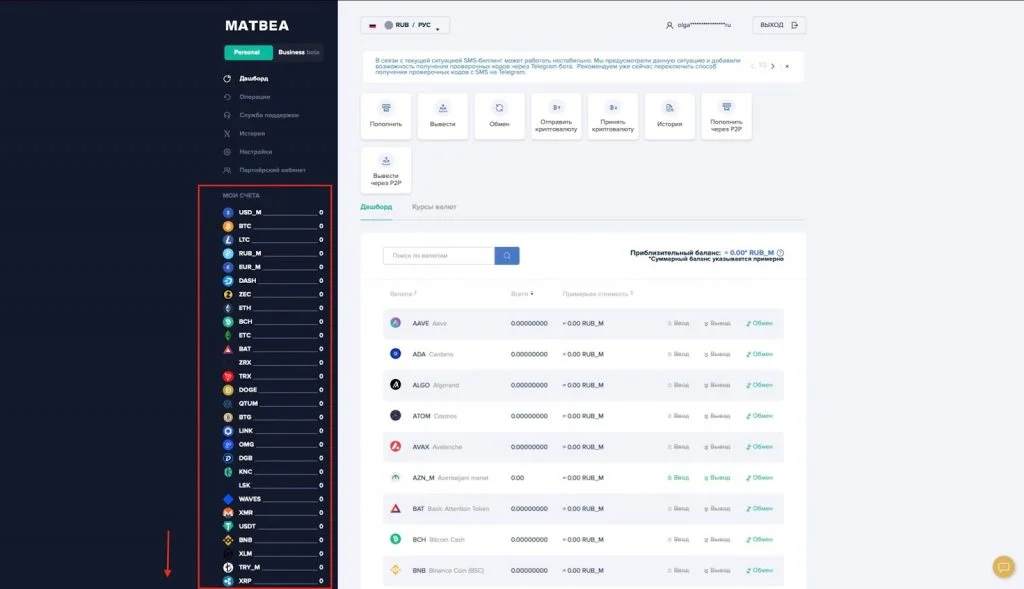Image resolution: width=1024 pixels, height=589 pixels.
Task: Click the MATBEA logo
Action: tap(257, 25)
